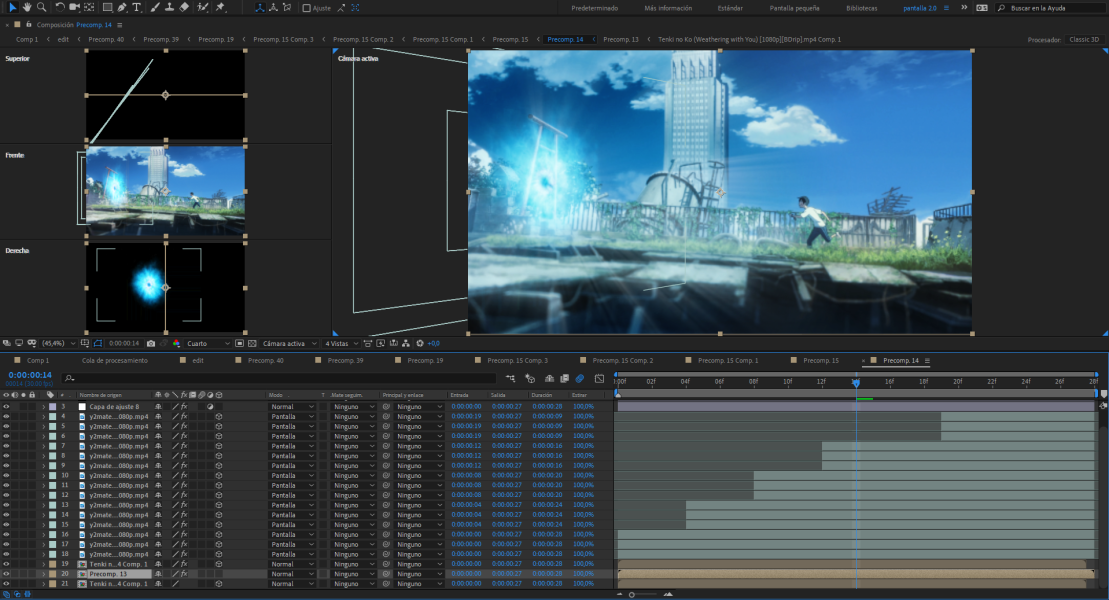Toggle visibility of layer Precomp. 13
Screen dimensions: 1109x600
coord(6,574)
